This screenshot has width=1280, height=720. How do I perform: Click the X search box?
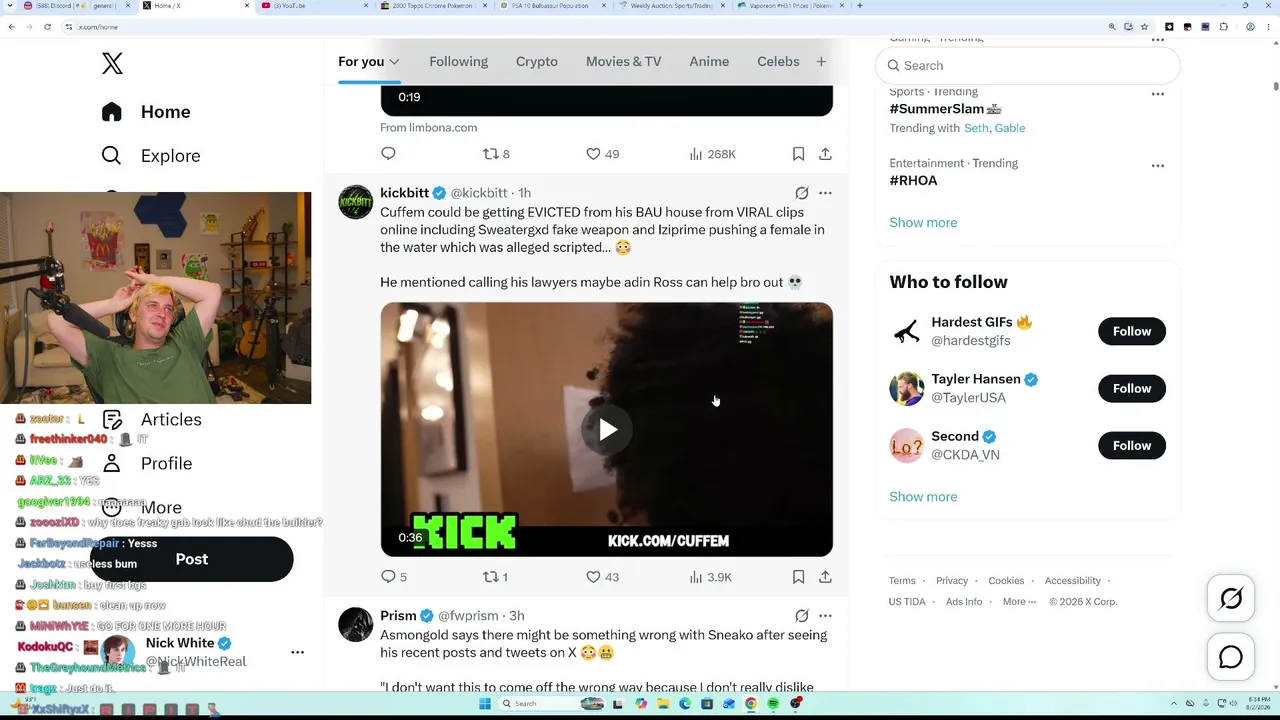pyautogui.click(x=1028, y=66)
